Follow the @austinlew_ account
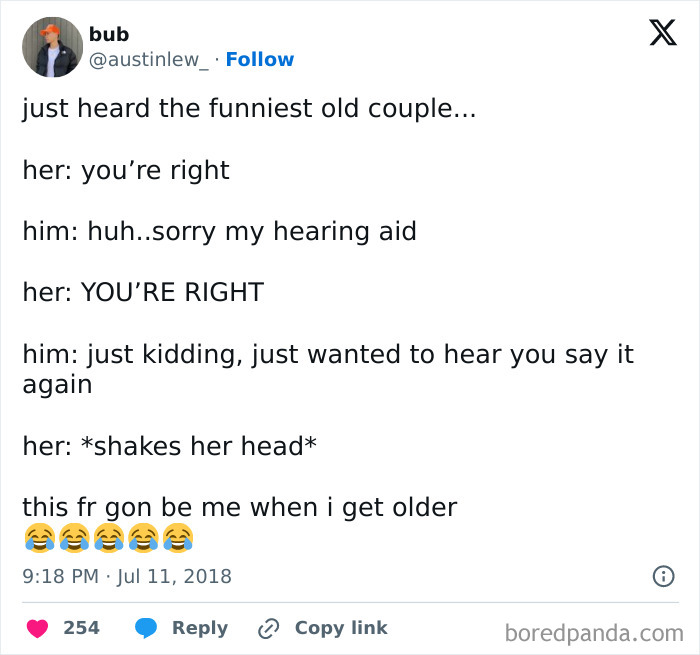 [x=260, y=60]
